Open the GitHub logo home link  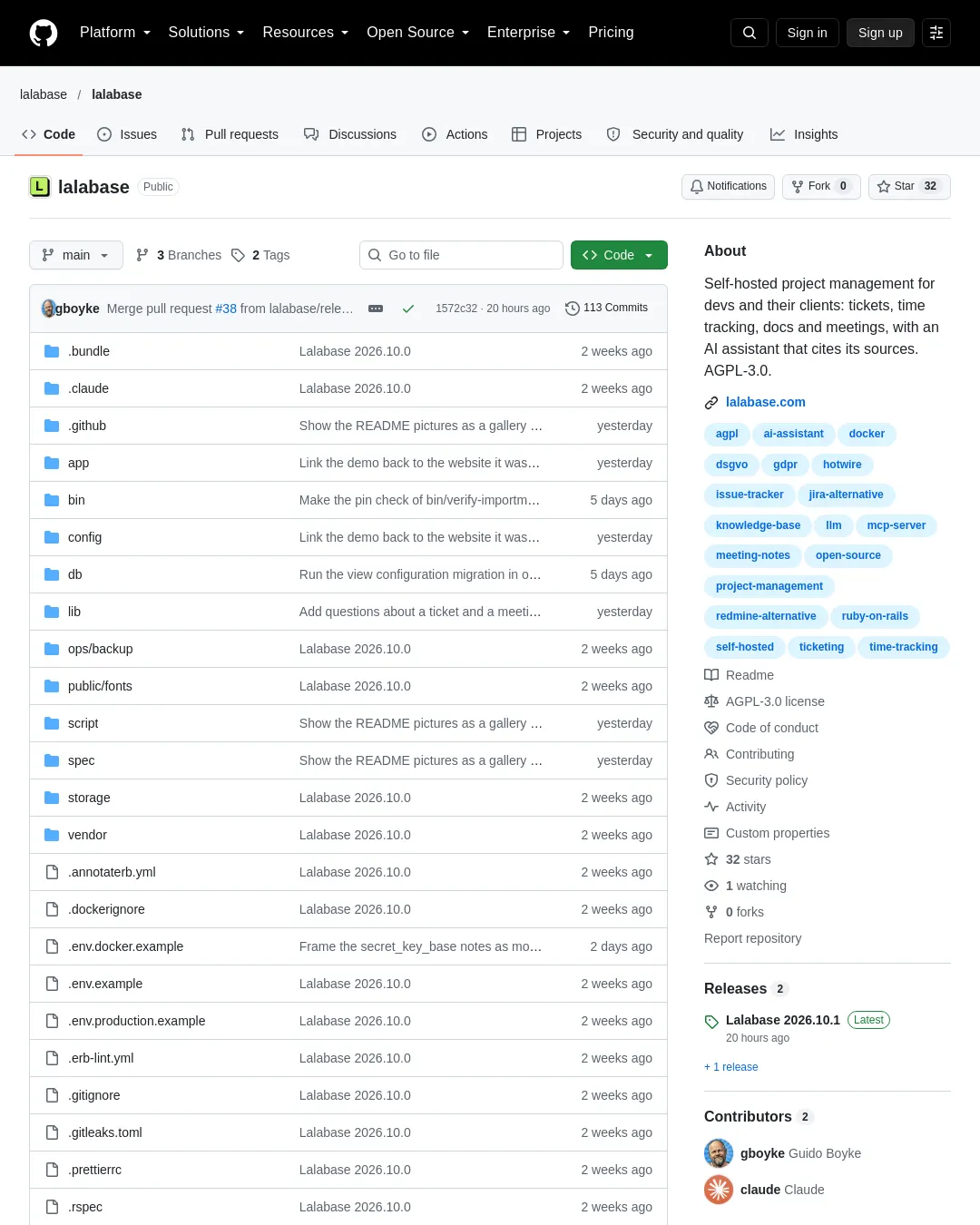click(44, 33)
